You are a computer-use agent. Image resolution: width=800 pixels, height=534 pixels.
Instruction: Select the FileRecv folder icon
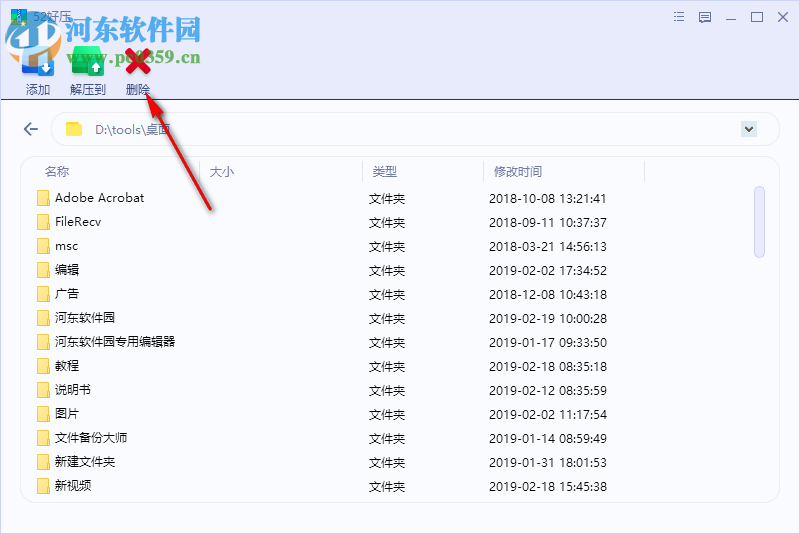click(x=43, y=222)
